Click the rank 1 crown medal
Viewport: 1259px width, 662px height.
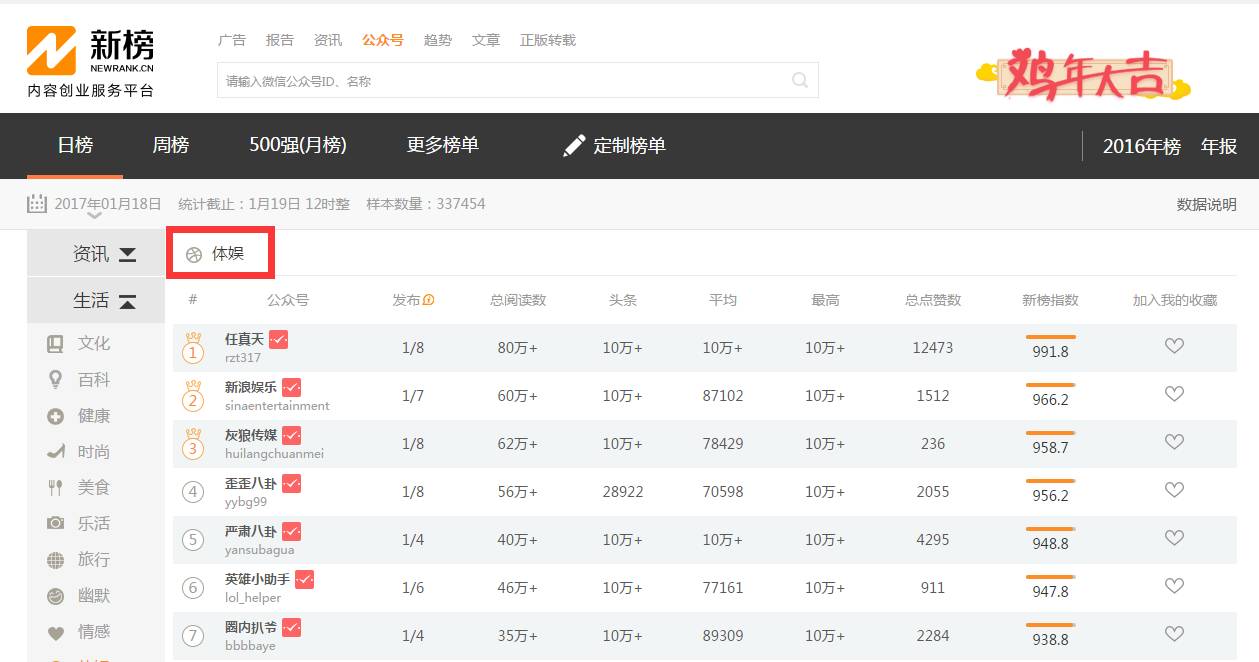[193, 348]
